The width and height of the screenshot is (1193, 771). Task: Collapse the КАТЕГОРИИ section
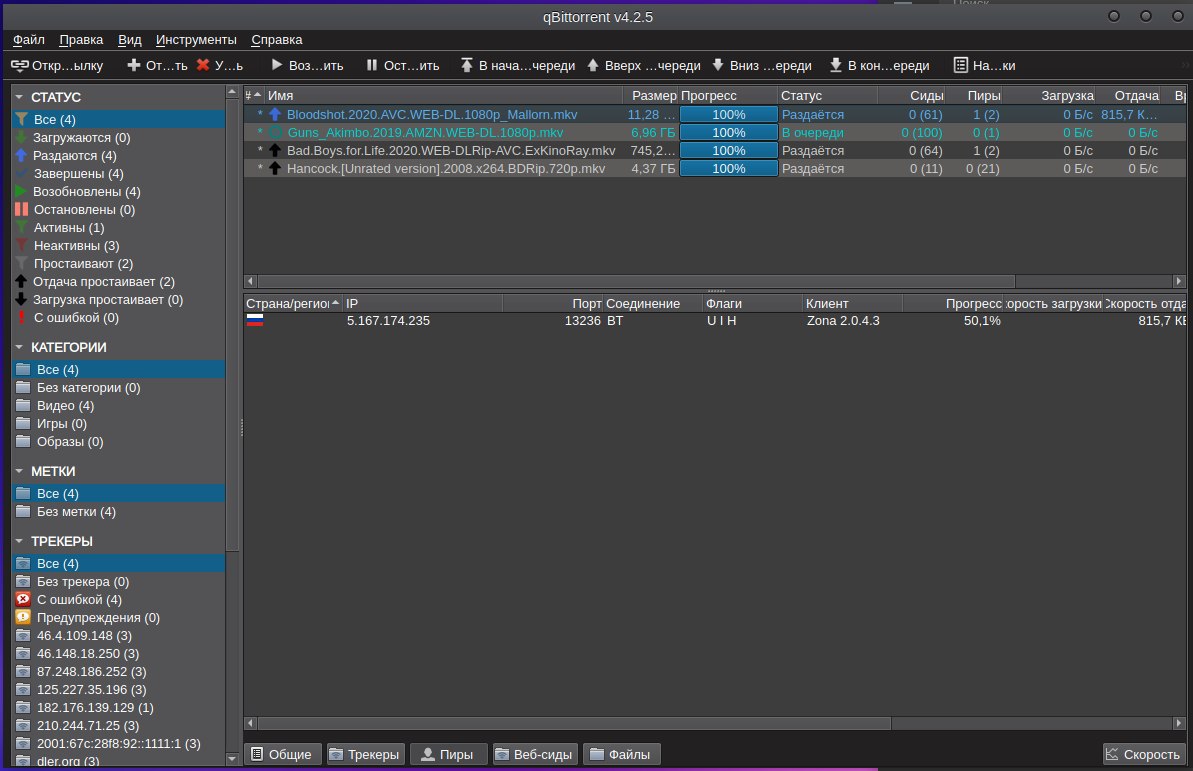(19, 347)
